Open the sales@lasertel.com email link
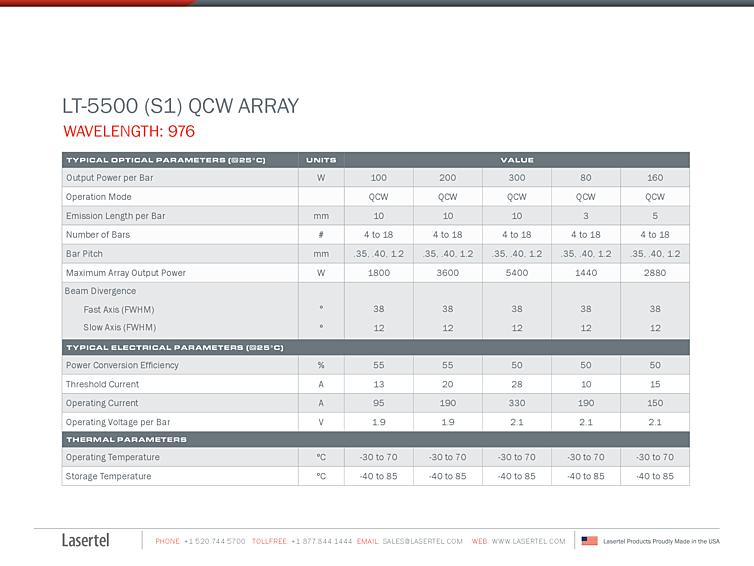 tap(422, 541)
